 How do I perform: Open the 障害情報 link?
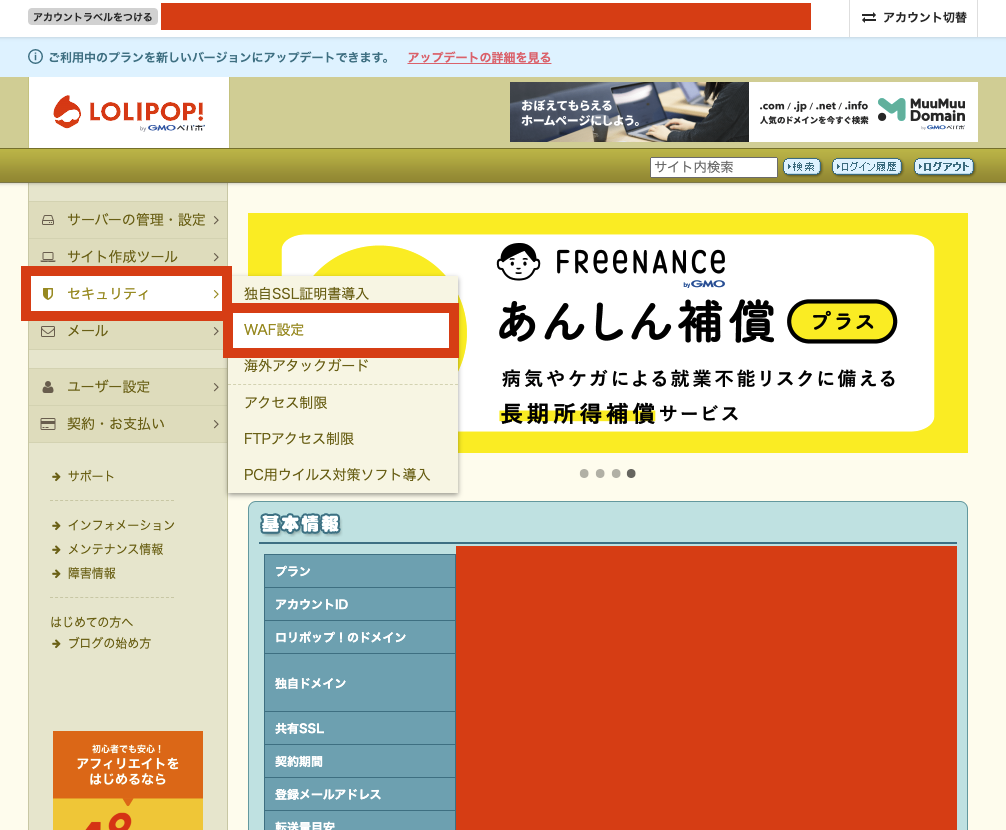(x=92, y=574)
